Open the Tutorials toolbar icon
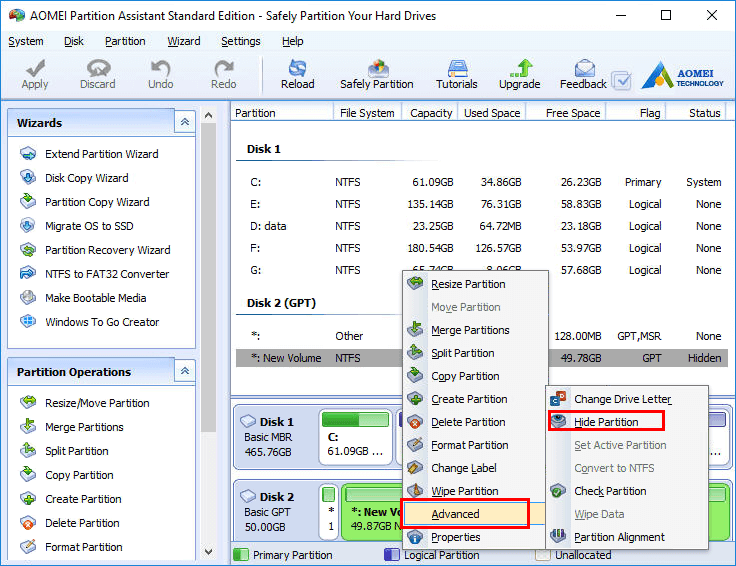The height and width of the screenshot is (566, 736). click(x=457, y=69)
